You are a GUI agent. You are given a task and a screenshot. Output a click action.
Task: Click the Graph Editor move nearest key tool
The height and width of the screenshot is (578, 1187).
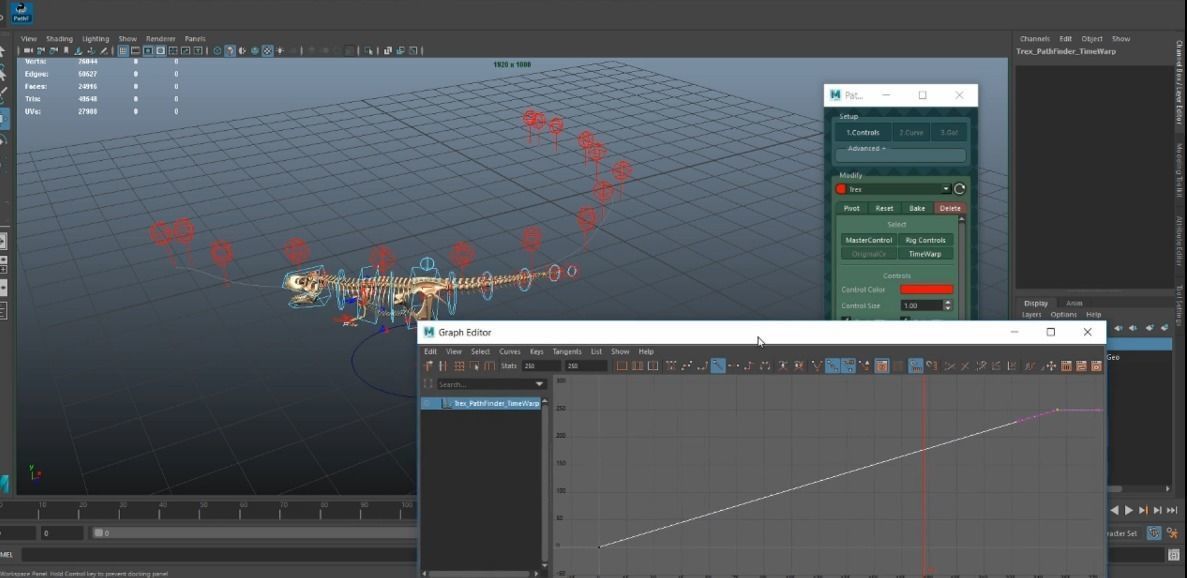429,366
